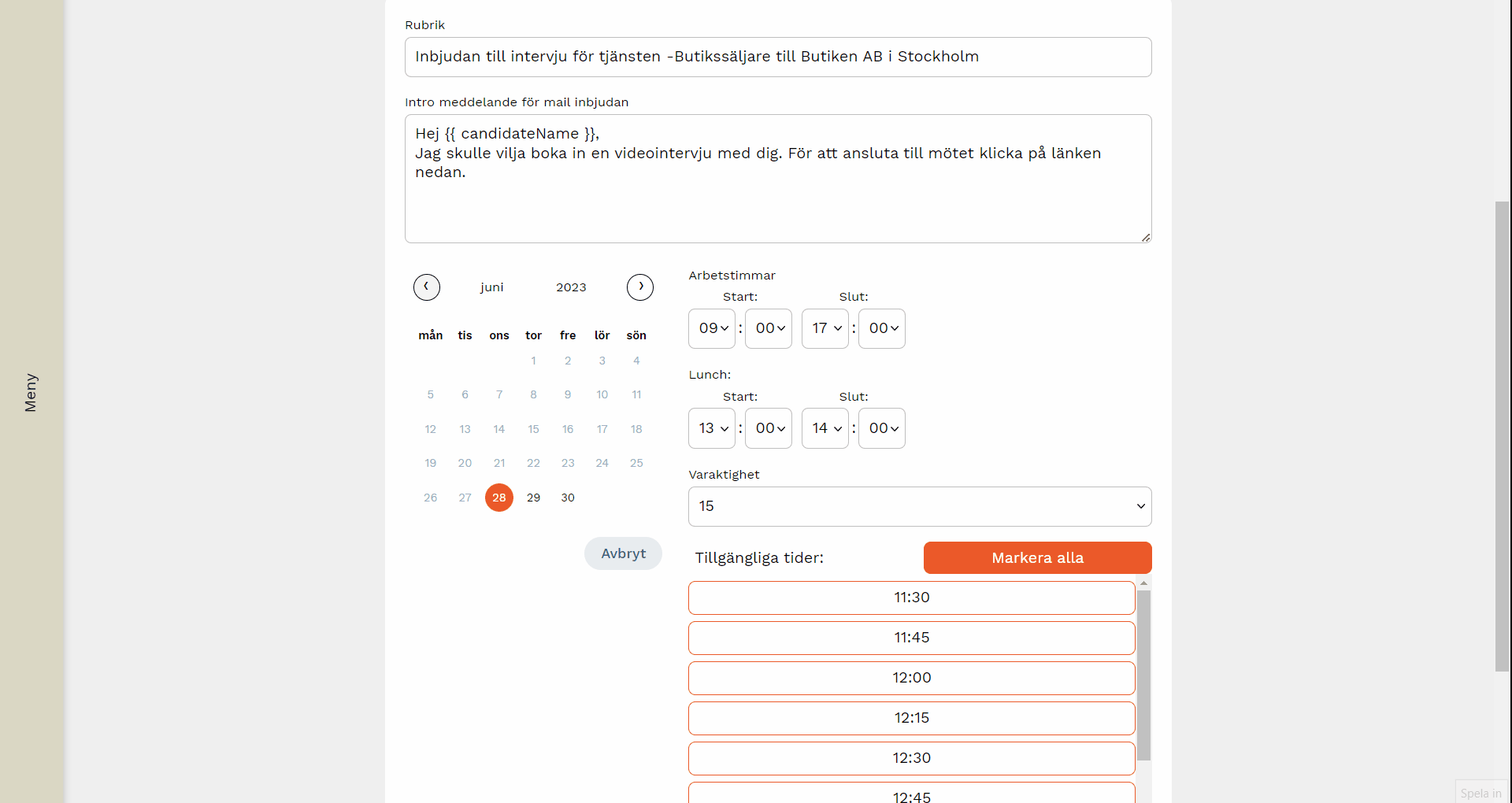Image resolution: width=1512 pixels, height=803 pixels.
Task: Select June 29 in the calendar
Action: (533, 498)
